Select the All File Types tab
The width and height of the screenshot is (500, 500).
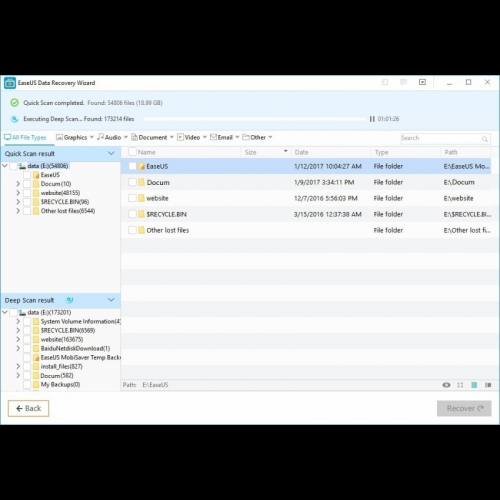[25, 137]
